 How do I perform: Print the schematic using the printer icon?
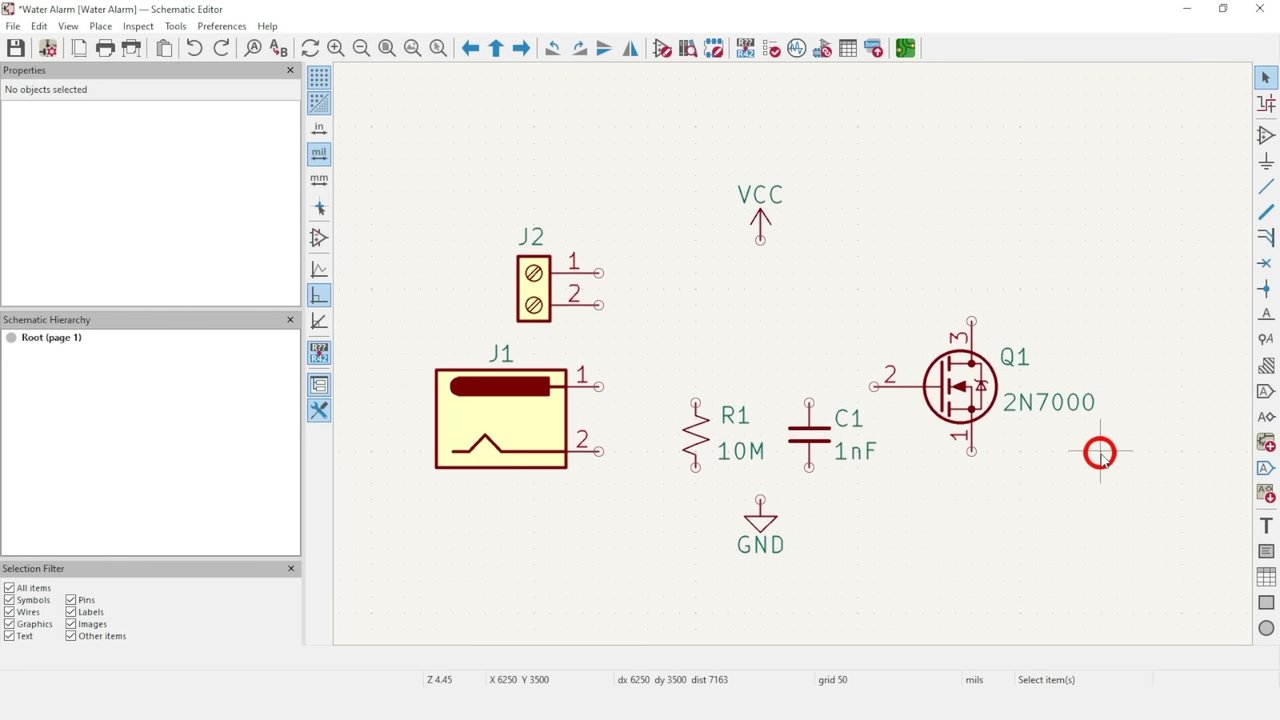pyautogui.click(x=105, y=48)
